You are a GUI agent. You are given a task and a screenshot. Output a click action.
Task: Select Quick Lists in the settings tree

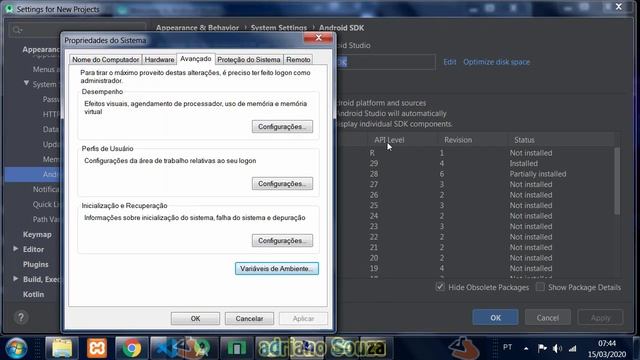(x=47, y=204)
